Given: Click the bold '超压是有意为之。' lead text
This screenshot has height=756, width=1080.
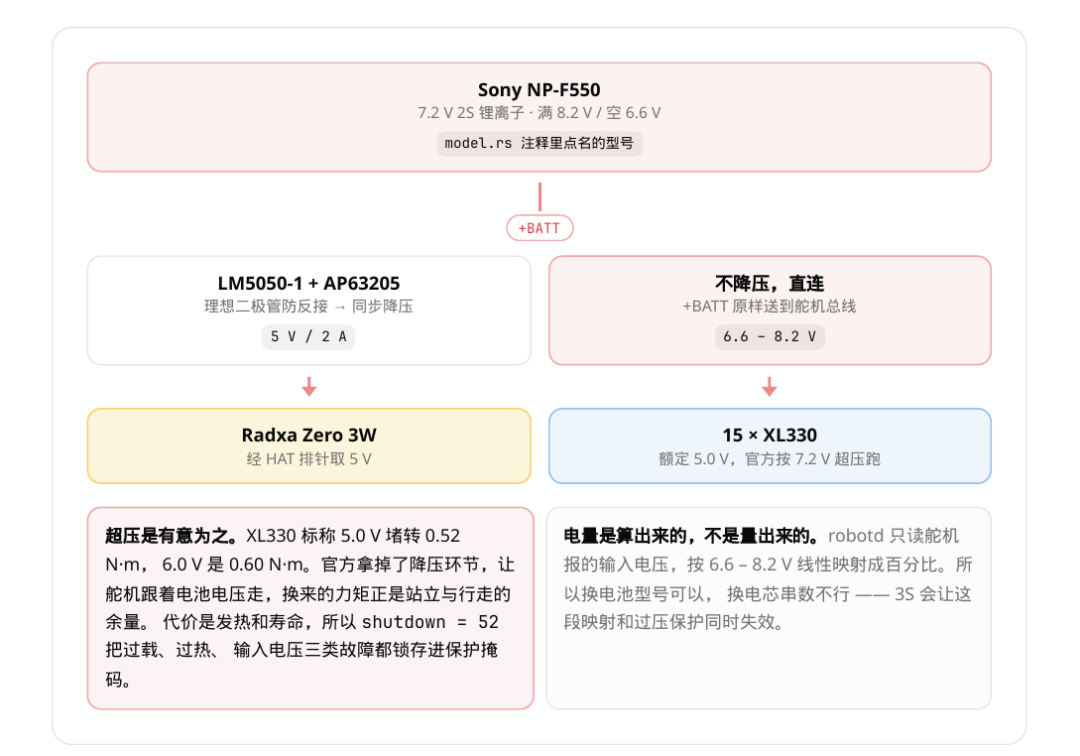Looking at the screenshot, I should click(173, 536).
